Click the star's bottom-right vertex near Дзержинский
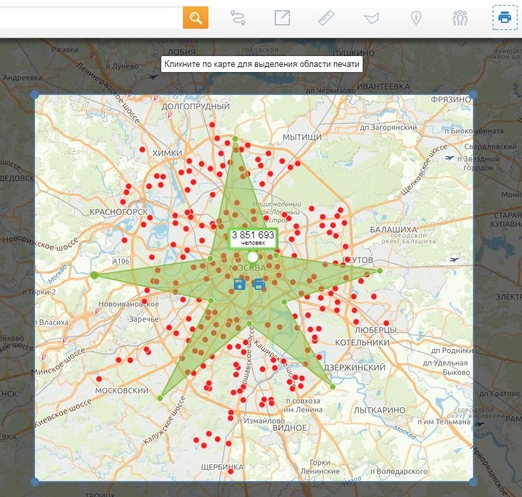 coord(332,387)
